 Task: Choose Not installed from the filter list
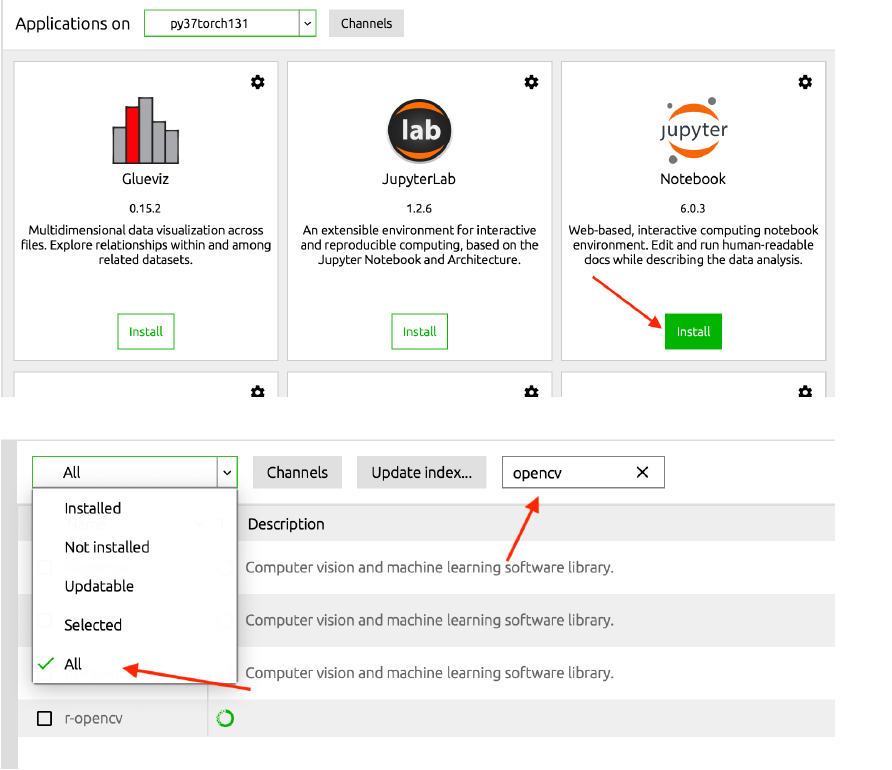pyautogui.click(x=107, y=547)
